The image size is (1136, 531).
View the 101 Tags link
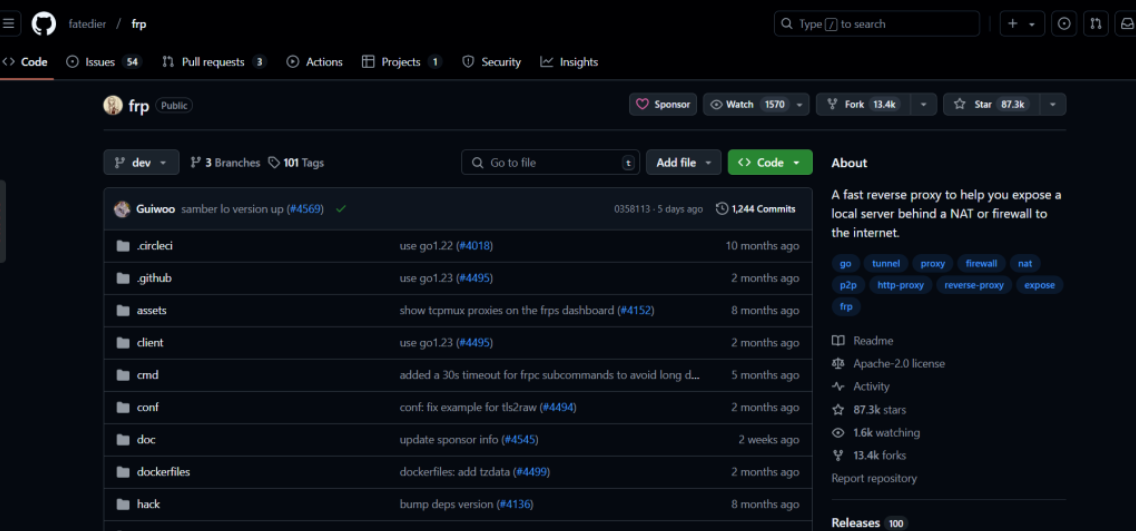coord(296,163)
